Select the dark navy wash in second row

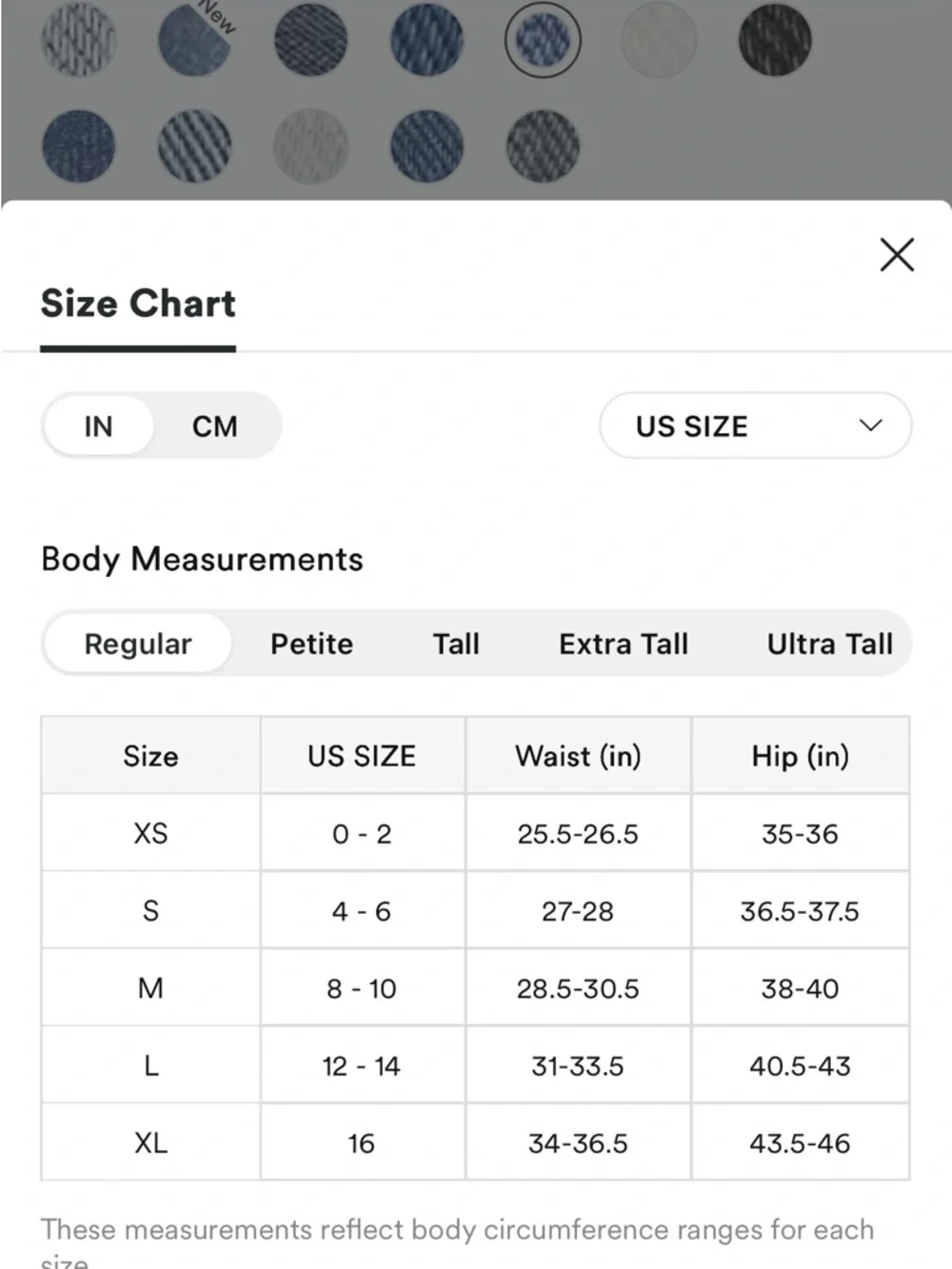(78, 145)
